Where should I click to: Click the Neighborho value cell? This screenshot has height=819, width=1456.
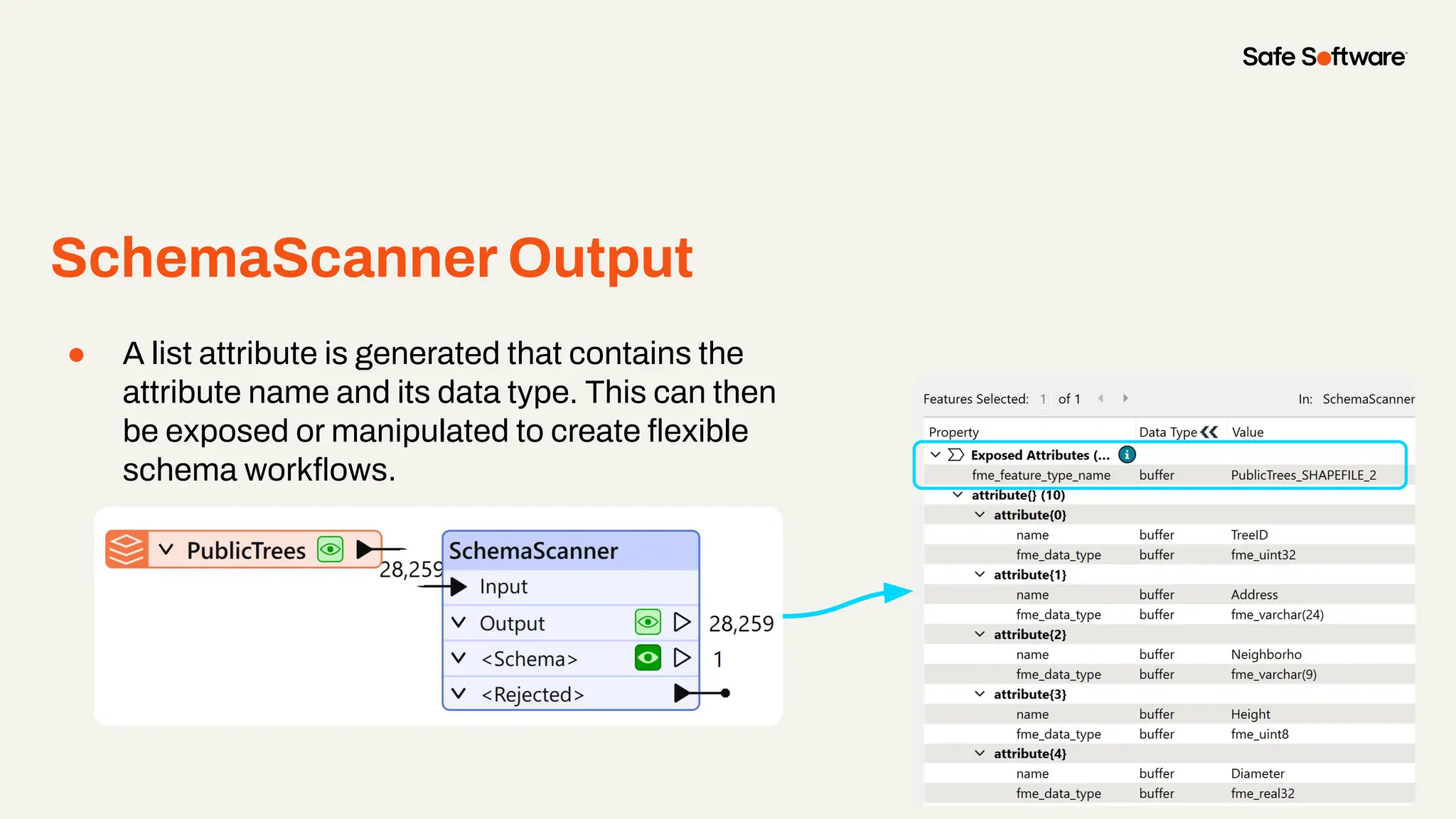click(1265, 654)
